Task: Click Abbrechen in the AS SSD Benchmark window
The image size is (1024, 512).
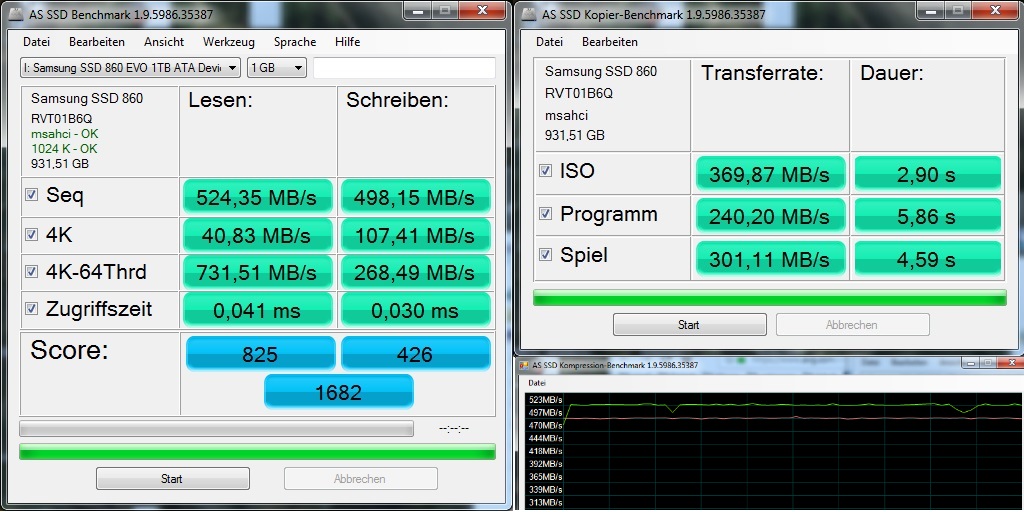Action: [360, 479]
